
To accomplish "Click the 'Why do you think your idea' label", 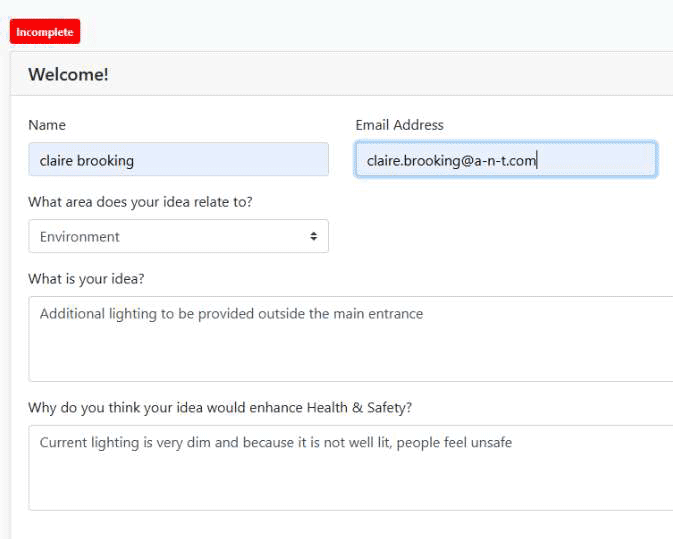I will pyautogui.click(x=219, y=407).
